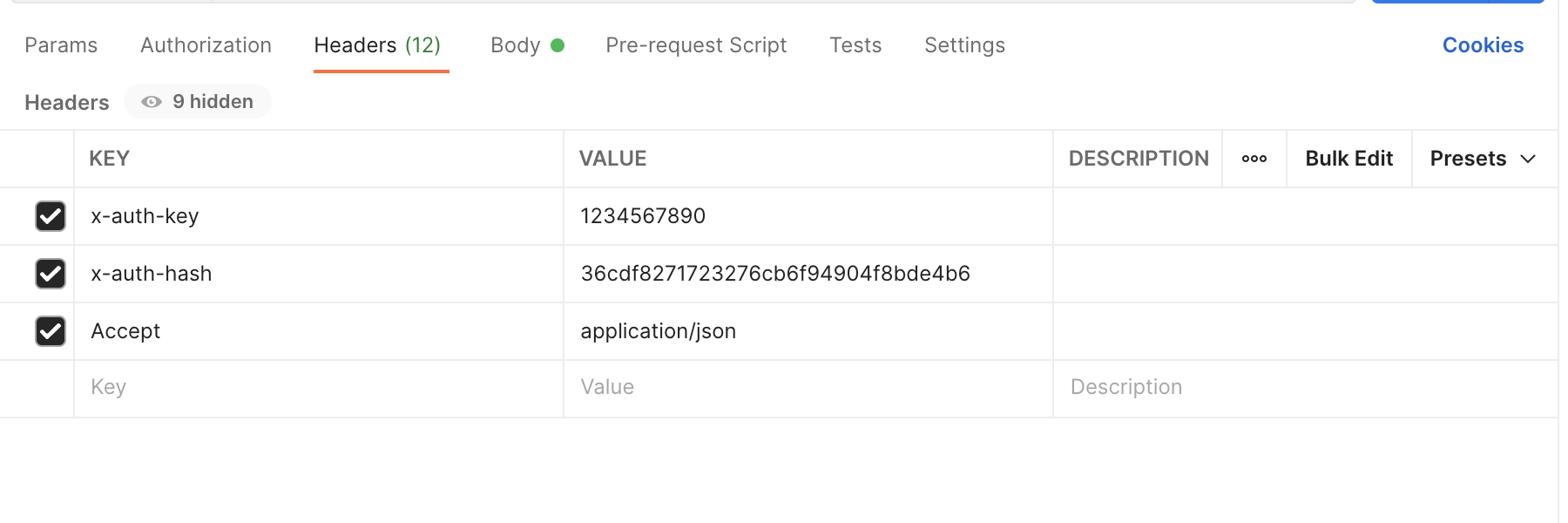
Task: Go to the Pre-request Script tab
Action: click(696, 45)
